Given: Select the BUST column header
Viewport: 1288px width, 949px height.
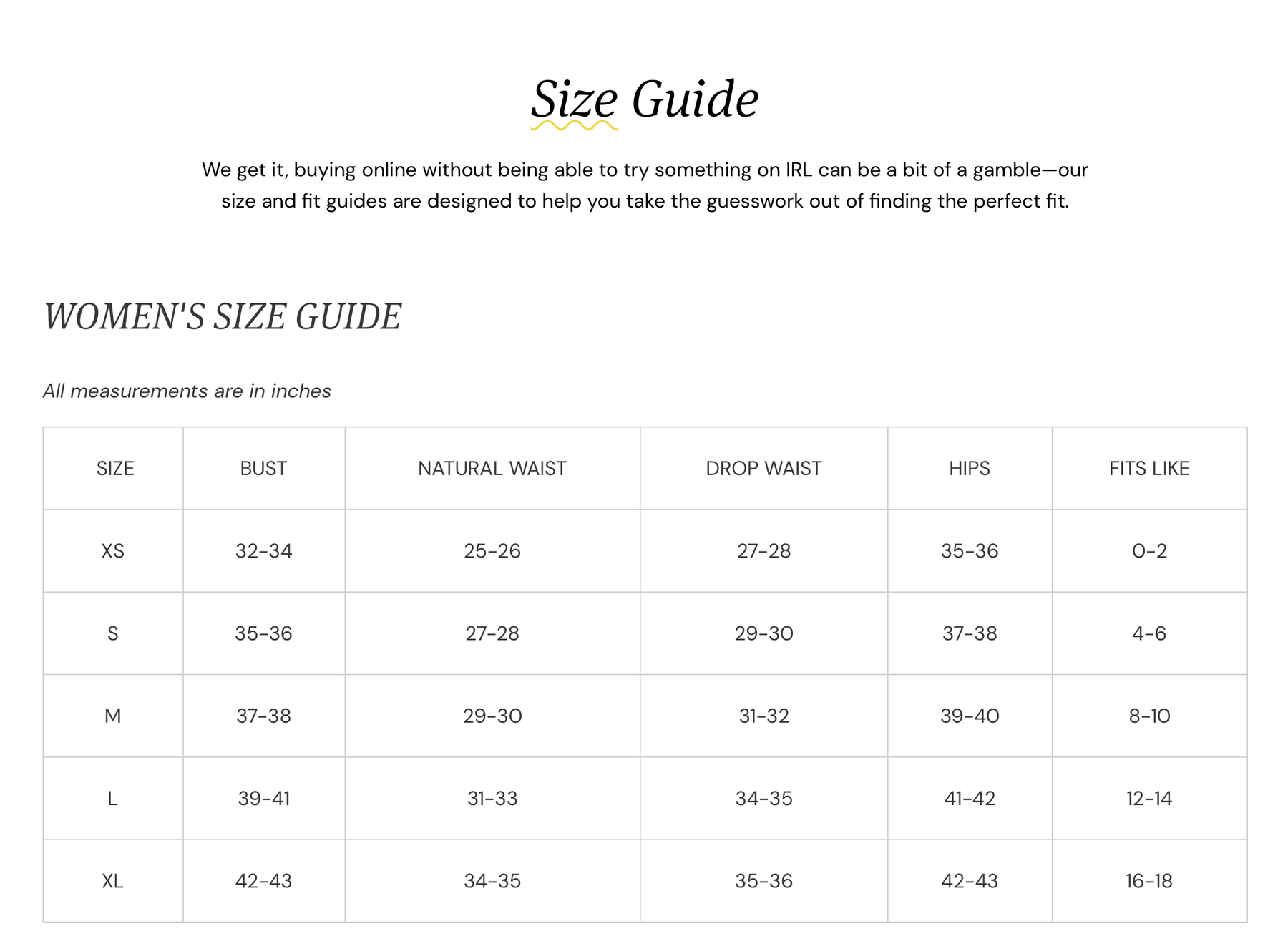Looking at the screenshot, I should pyautogui.click(x=263, y=468).
